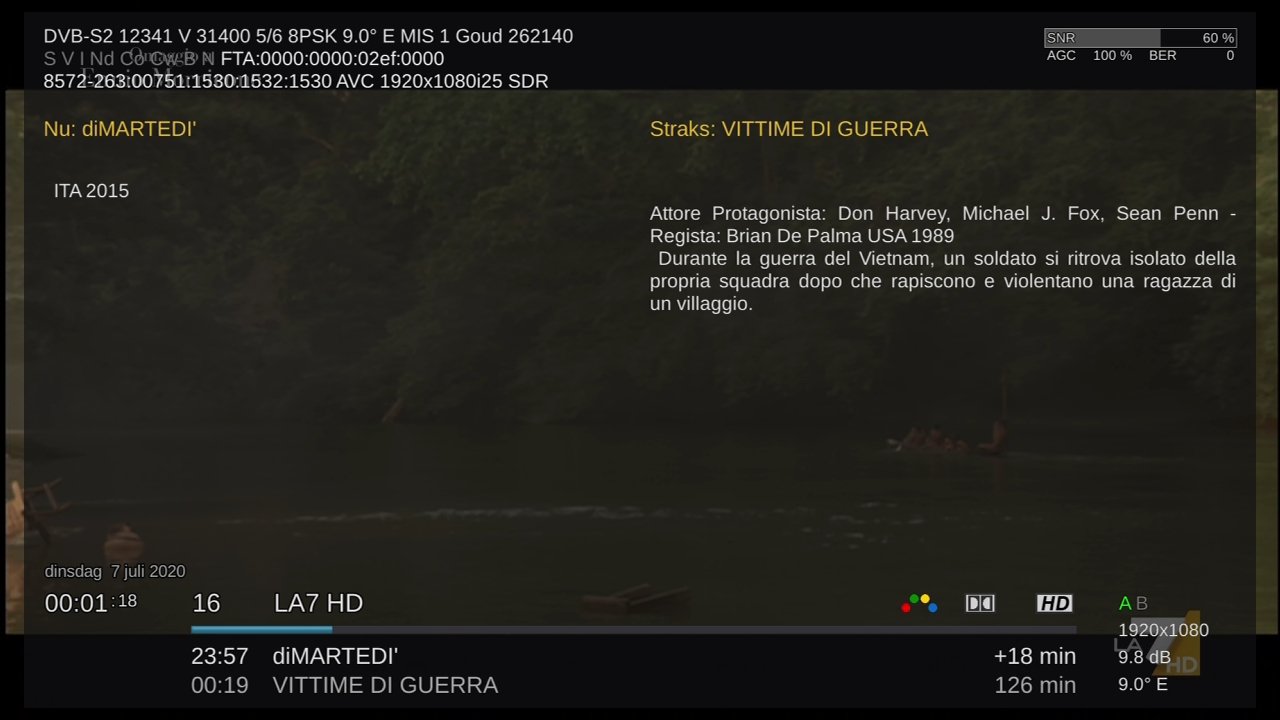Open next event VITTIME DI GUERRA entry
1280x720 pixels.
[x=633, y=685]
